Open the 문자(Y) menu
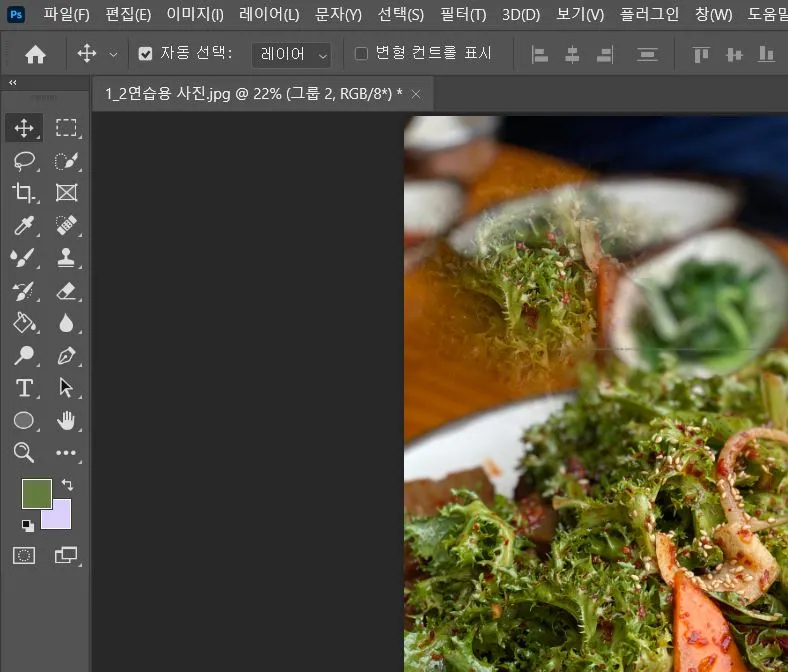 pos(338,14)
